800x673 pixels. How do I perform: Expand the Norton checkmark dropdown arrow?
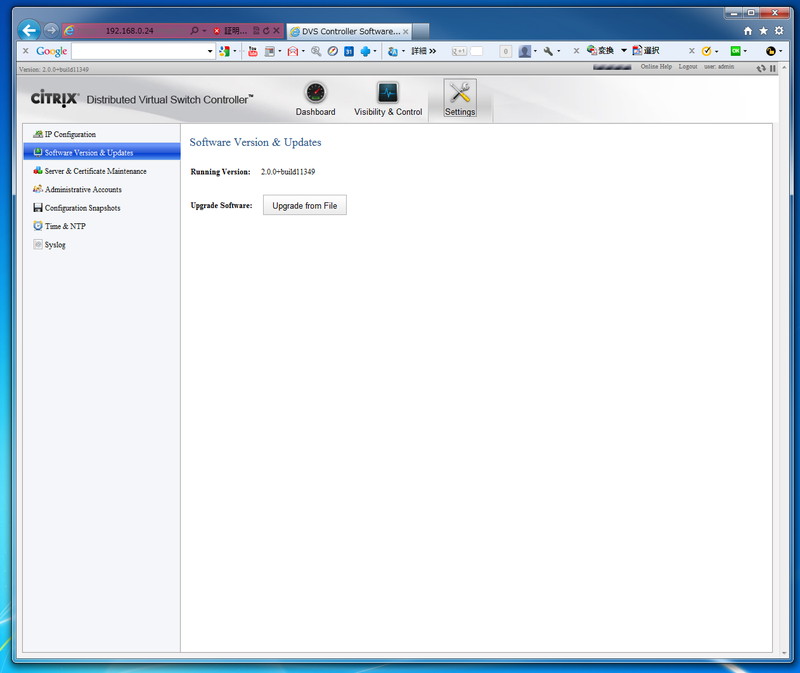pos(717,51)
